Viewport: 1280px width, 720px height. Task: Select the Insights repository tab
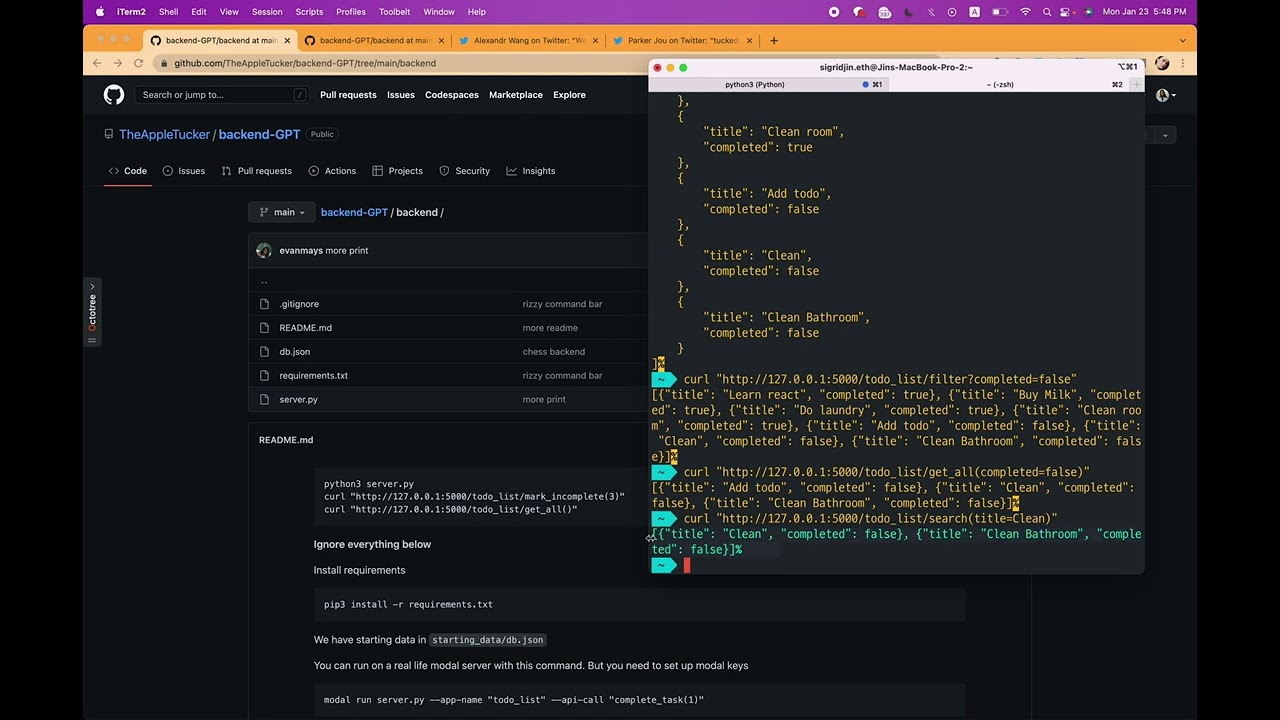click(531, 171)
